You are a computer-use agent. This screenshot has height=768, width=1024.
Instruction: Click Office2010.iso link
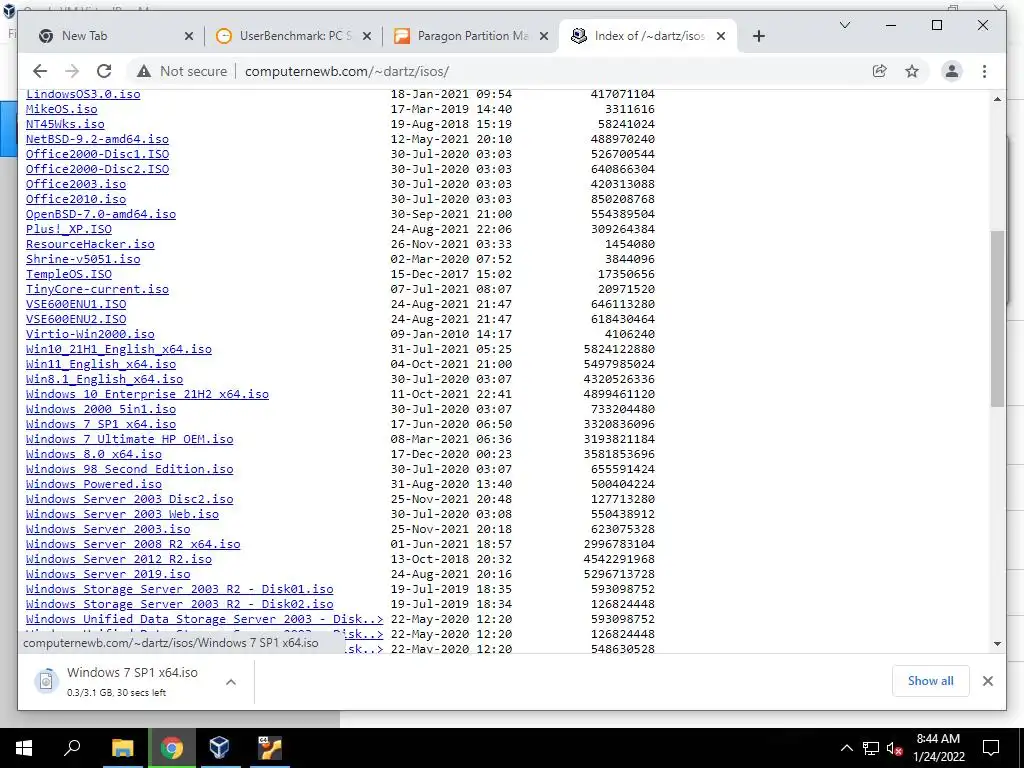pyautogui.click(x=76, y=199)
